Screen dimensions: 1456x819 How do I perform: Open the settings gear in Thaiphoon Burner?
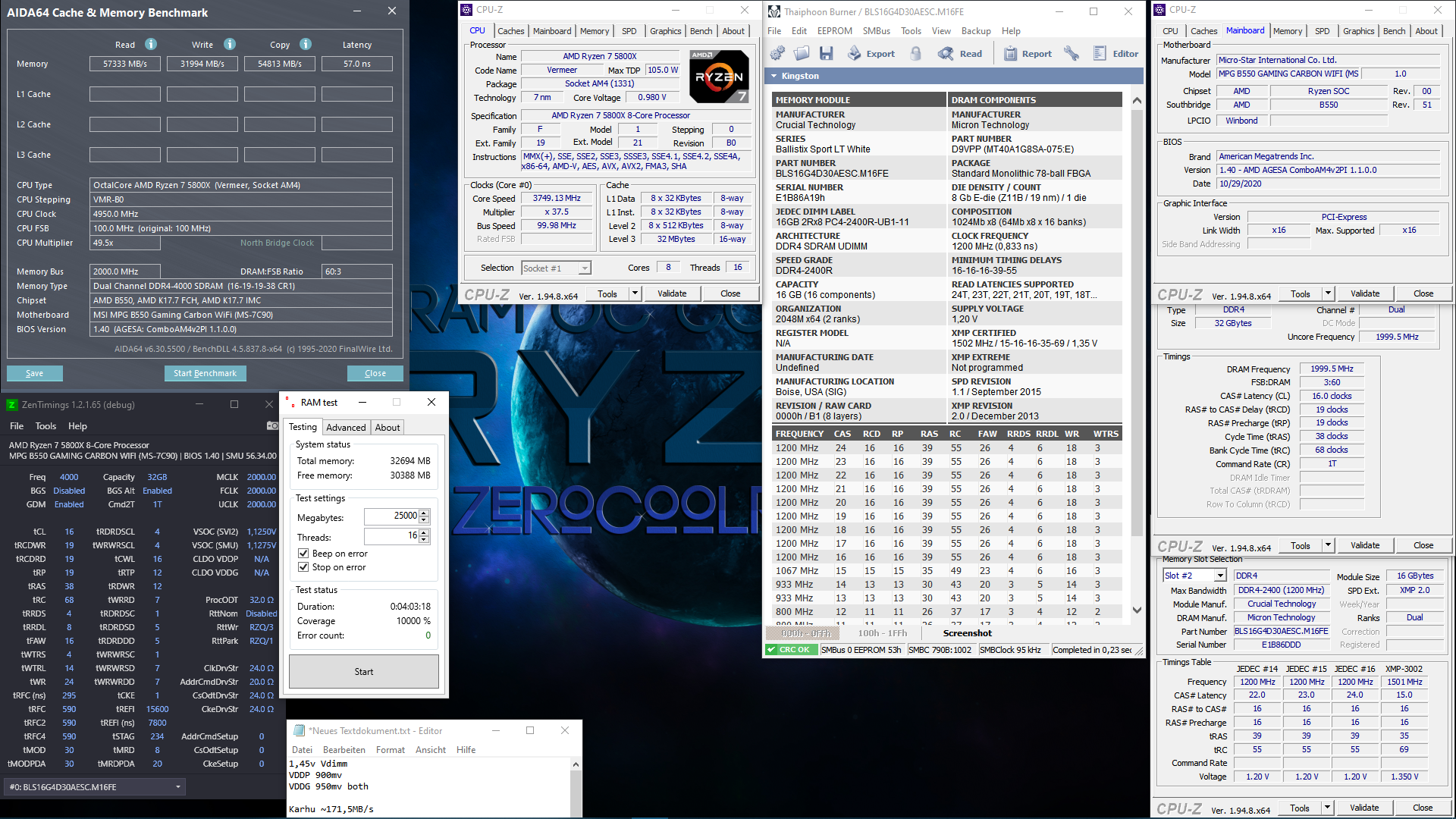[x=777, y=53]
